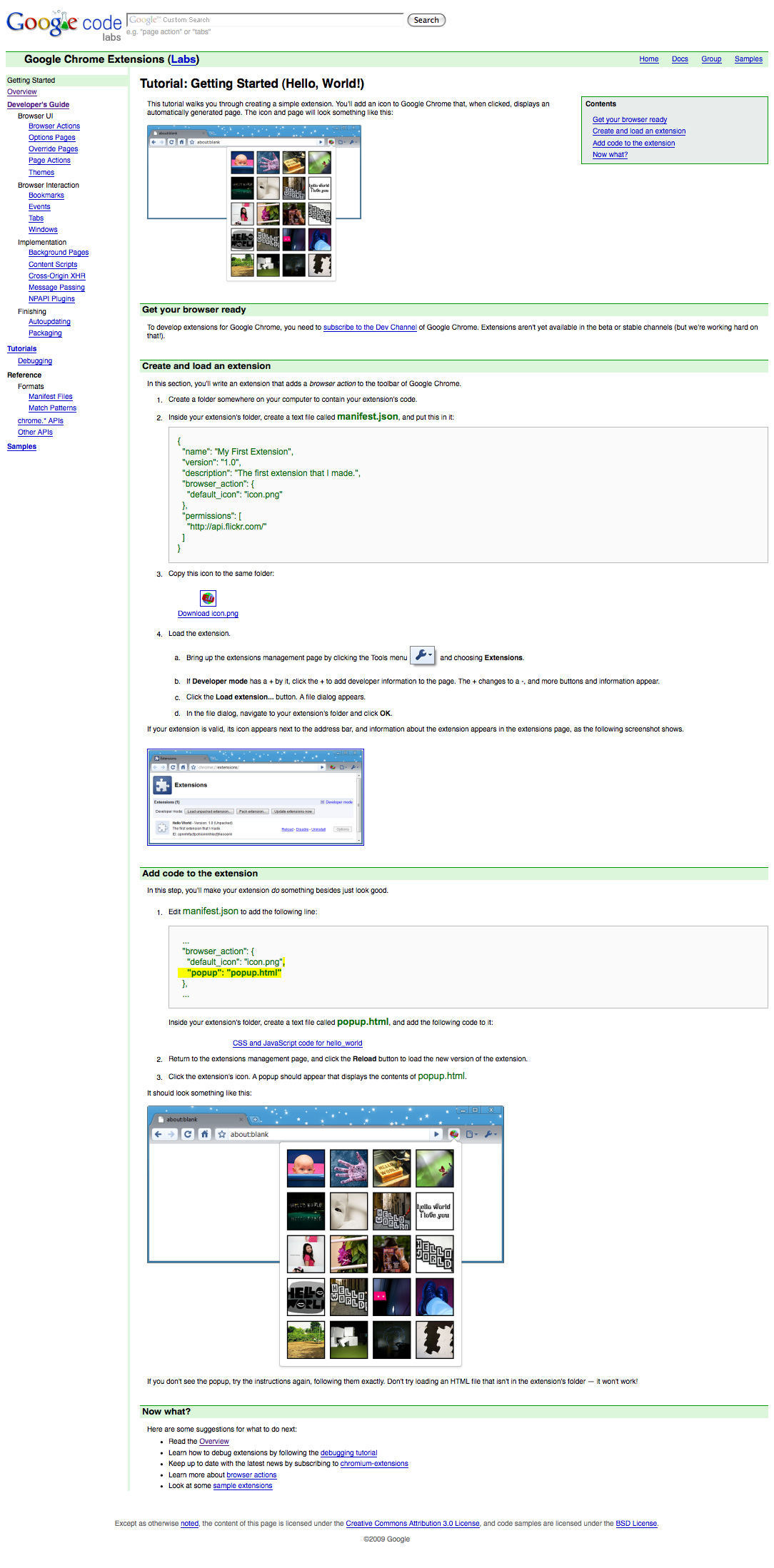Open Autoupdating sidebar link

coord(49,322)
